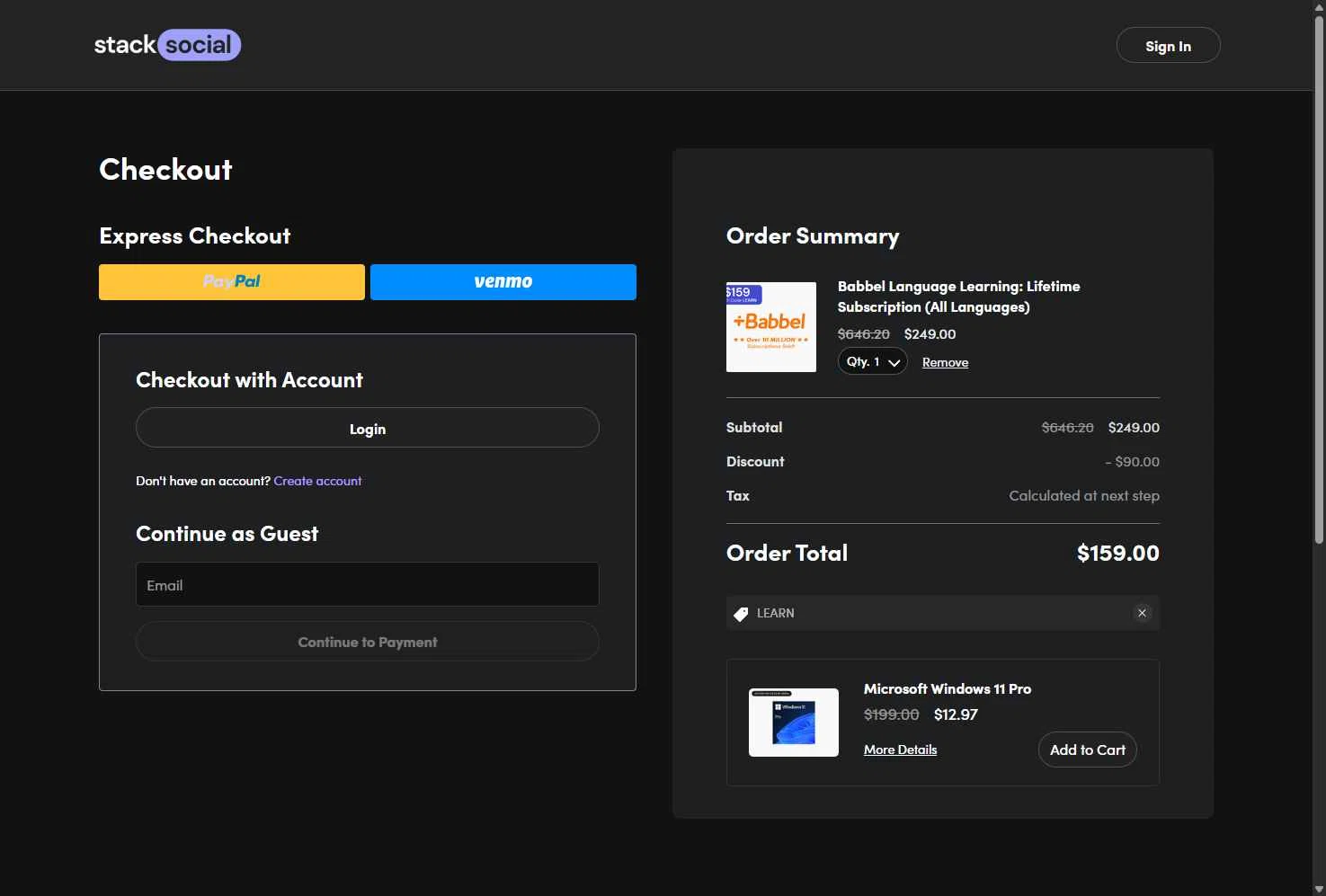Click the page vertical scrollbar thumb

coord(1319,279)
